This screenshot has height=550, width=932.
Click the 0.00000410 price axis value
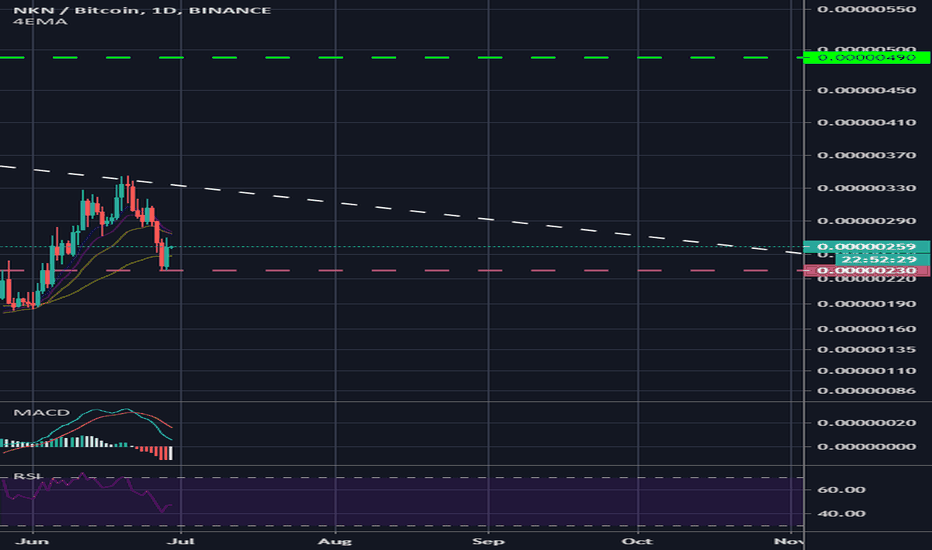coord(866,122)
